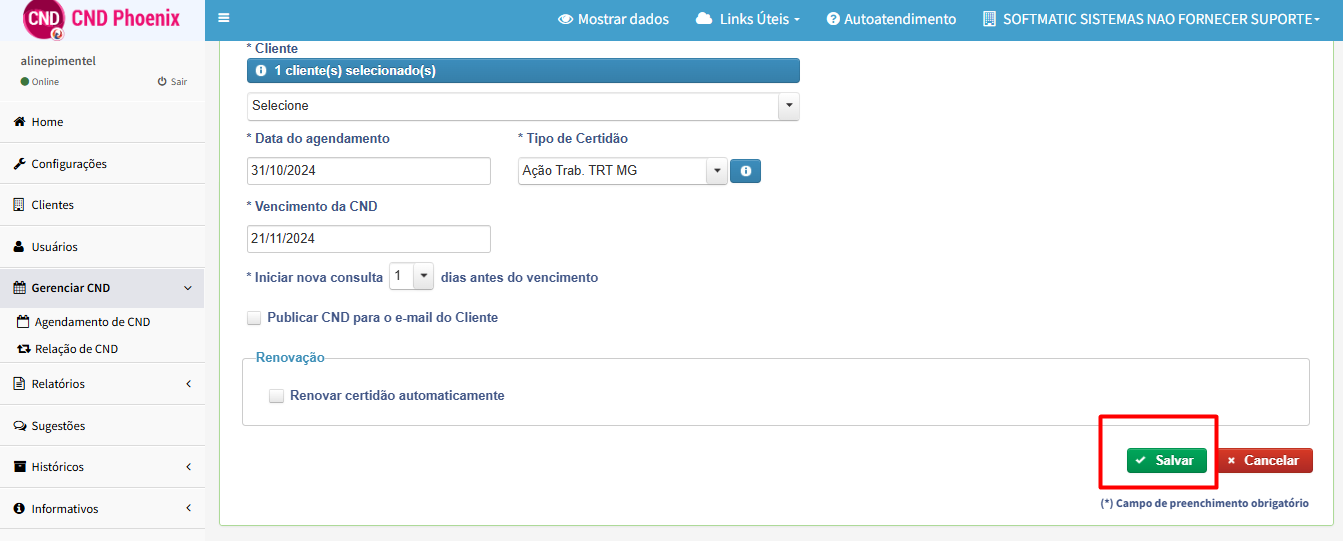Viewport: 1343px width, 541px height.
Task: Click the hamburger menu icon in top bar
Action: (x=223, y=18)
